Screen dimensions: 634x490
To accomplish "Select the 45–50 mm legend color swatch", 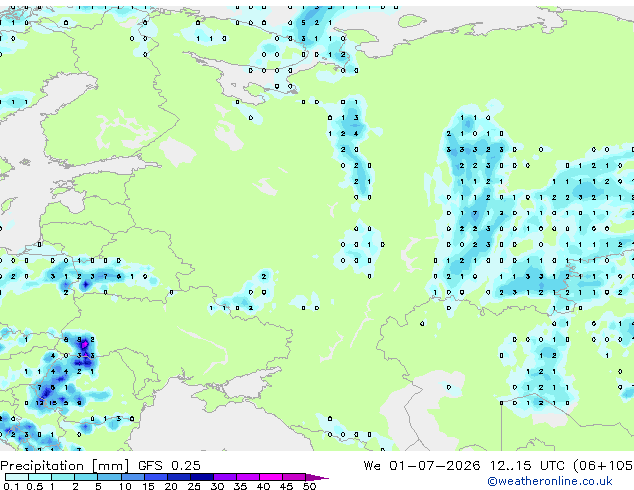I will 294,477.
